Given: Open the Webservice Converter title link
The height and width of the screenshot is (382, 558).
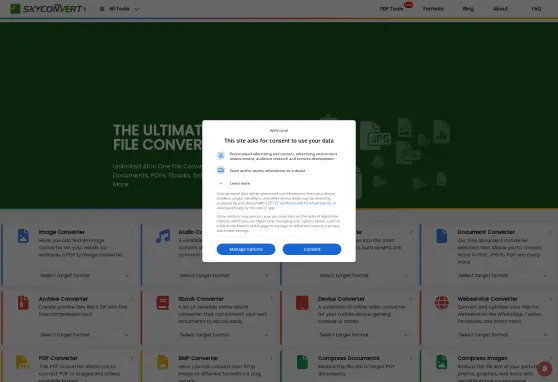Looking at the screenshot, I should (488, 299).
